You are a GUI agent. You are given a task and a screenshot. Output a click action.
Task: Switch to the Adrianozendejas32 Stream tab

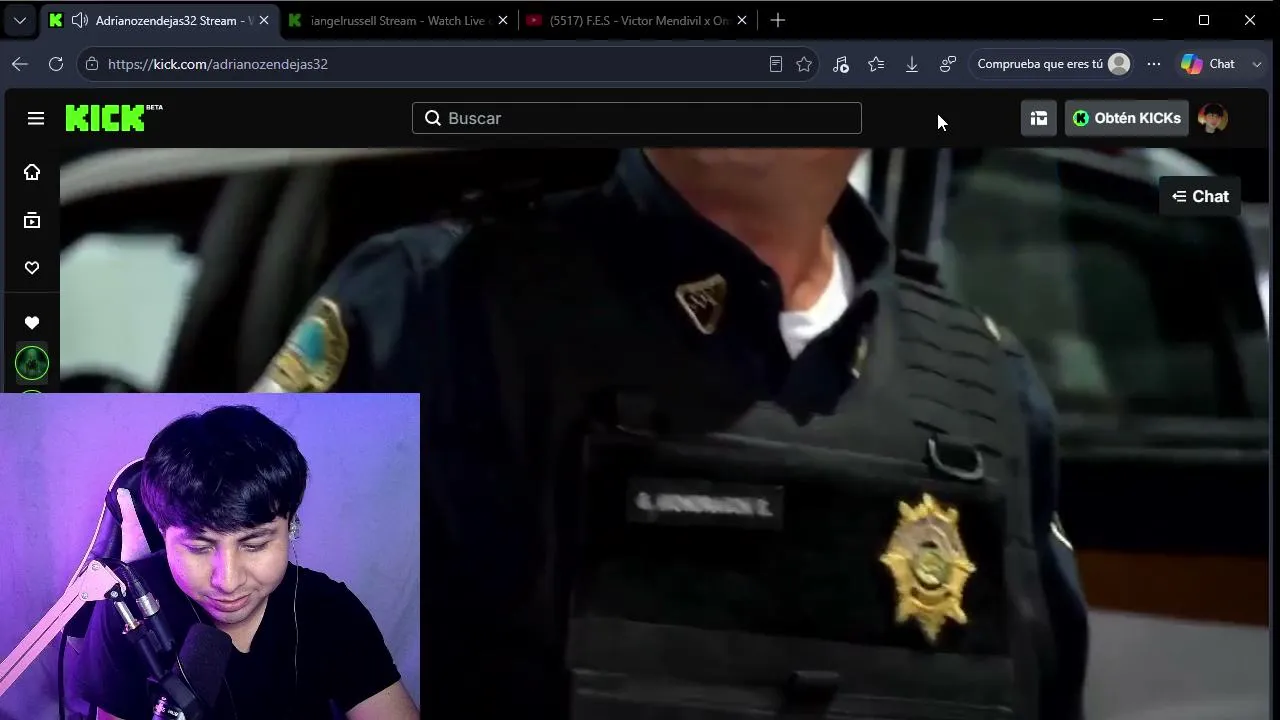tap(158, 20)
